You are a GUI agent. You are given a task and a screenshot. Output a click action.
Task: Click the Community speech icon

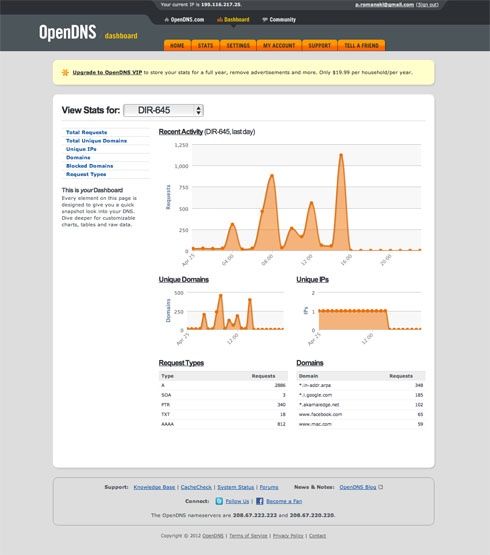point(265,20)
